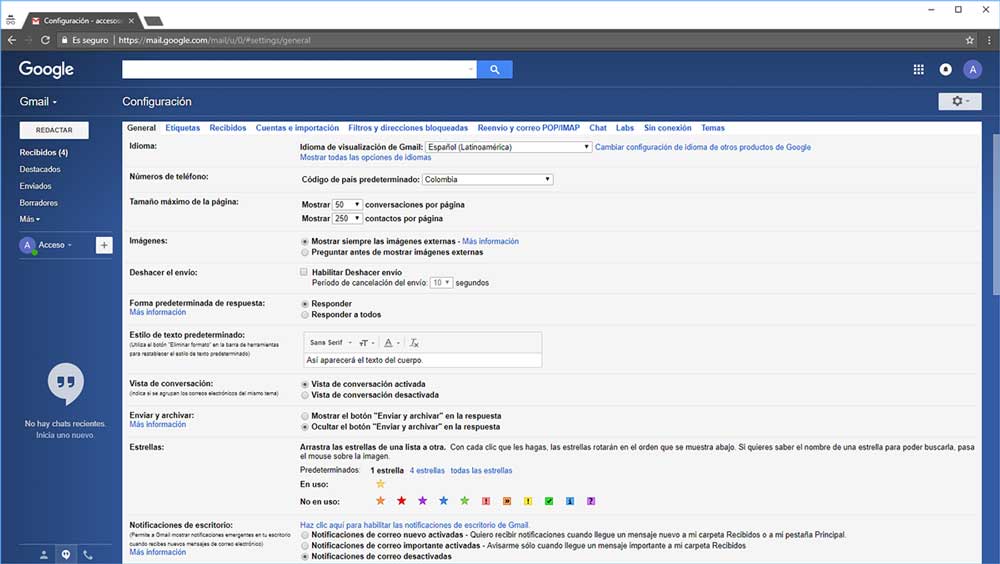This screenshot has height=564, width=1000.
Task: Select the purple star
Action: (422, 501)
